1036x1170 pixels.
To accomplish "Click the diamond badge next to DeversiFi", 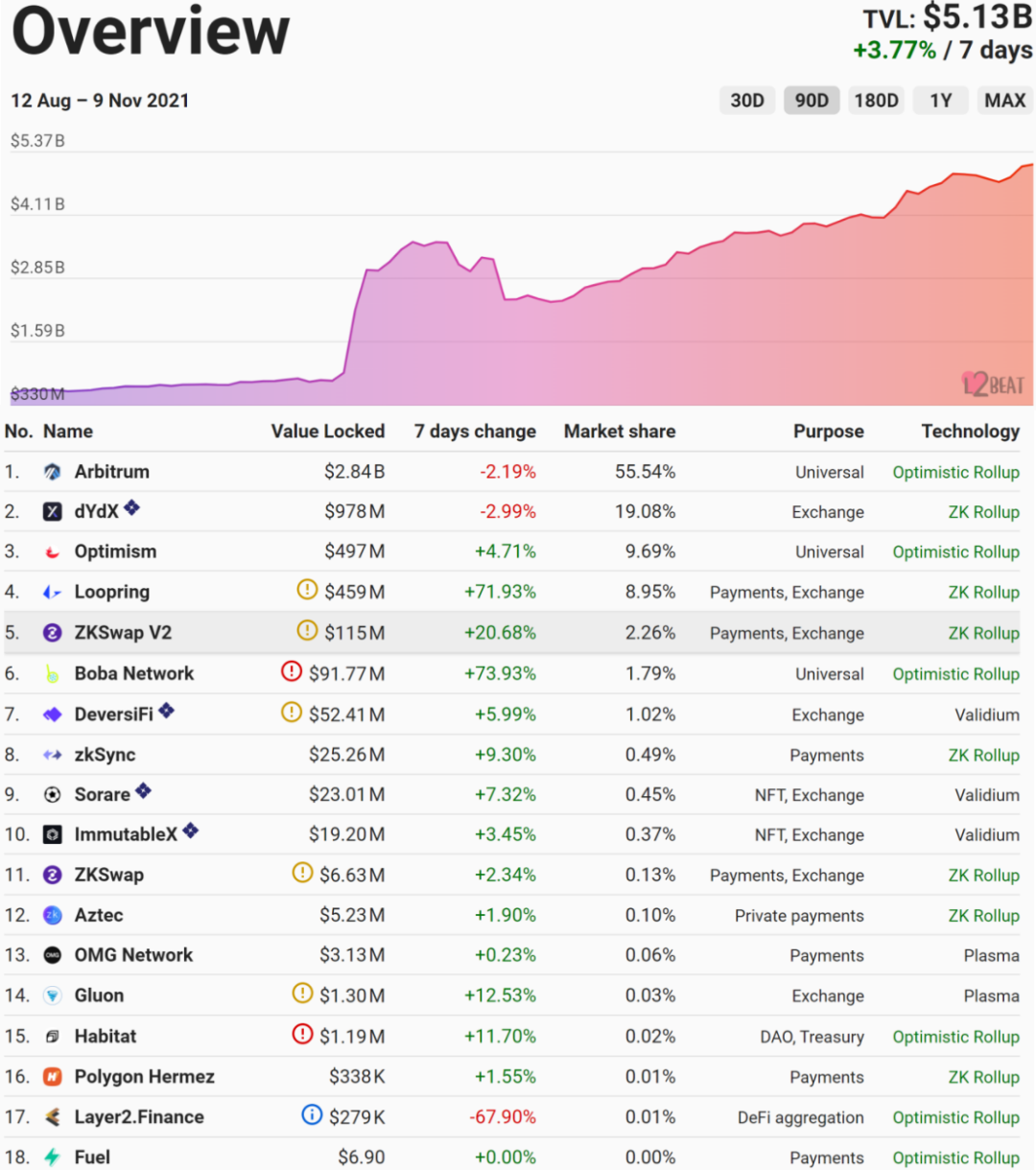I will tap(166, 710).
